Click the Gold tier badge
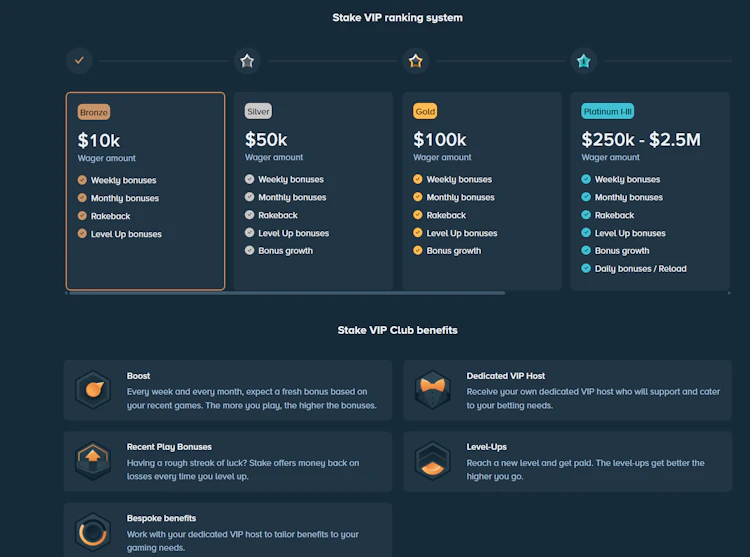 (425, 111)
